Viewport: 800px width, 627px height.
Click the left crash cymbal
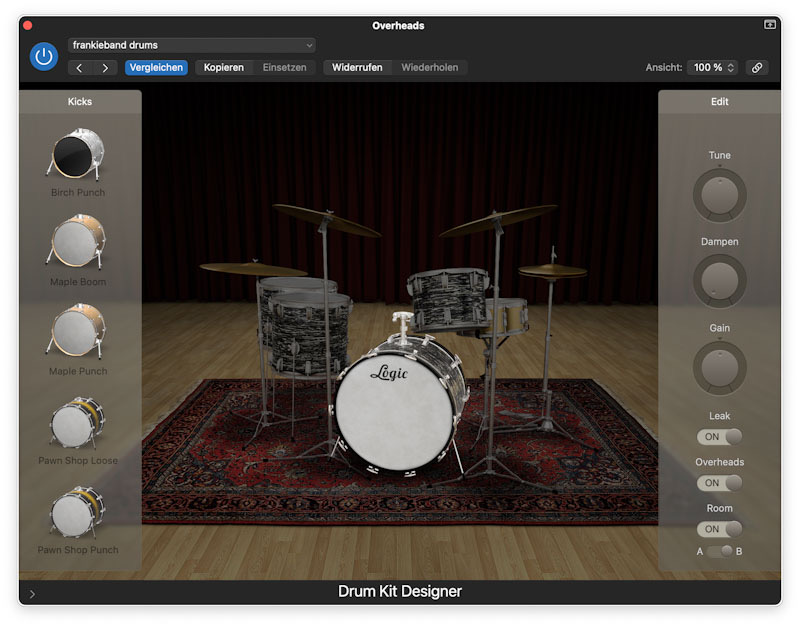point(327,220)
